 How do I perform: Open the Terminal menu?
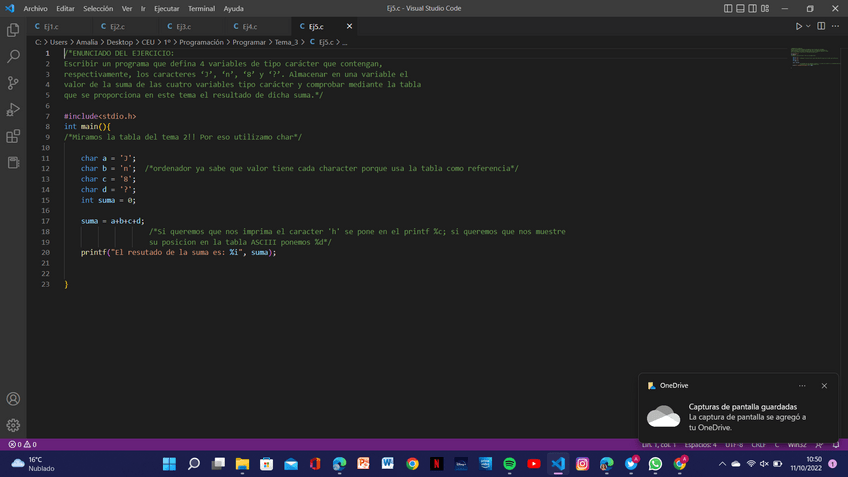point(201,8)
